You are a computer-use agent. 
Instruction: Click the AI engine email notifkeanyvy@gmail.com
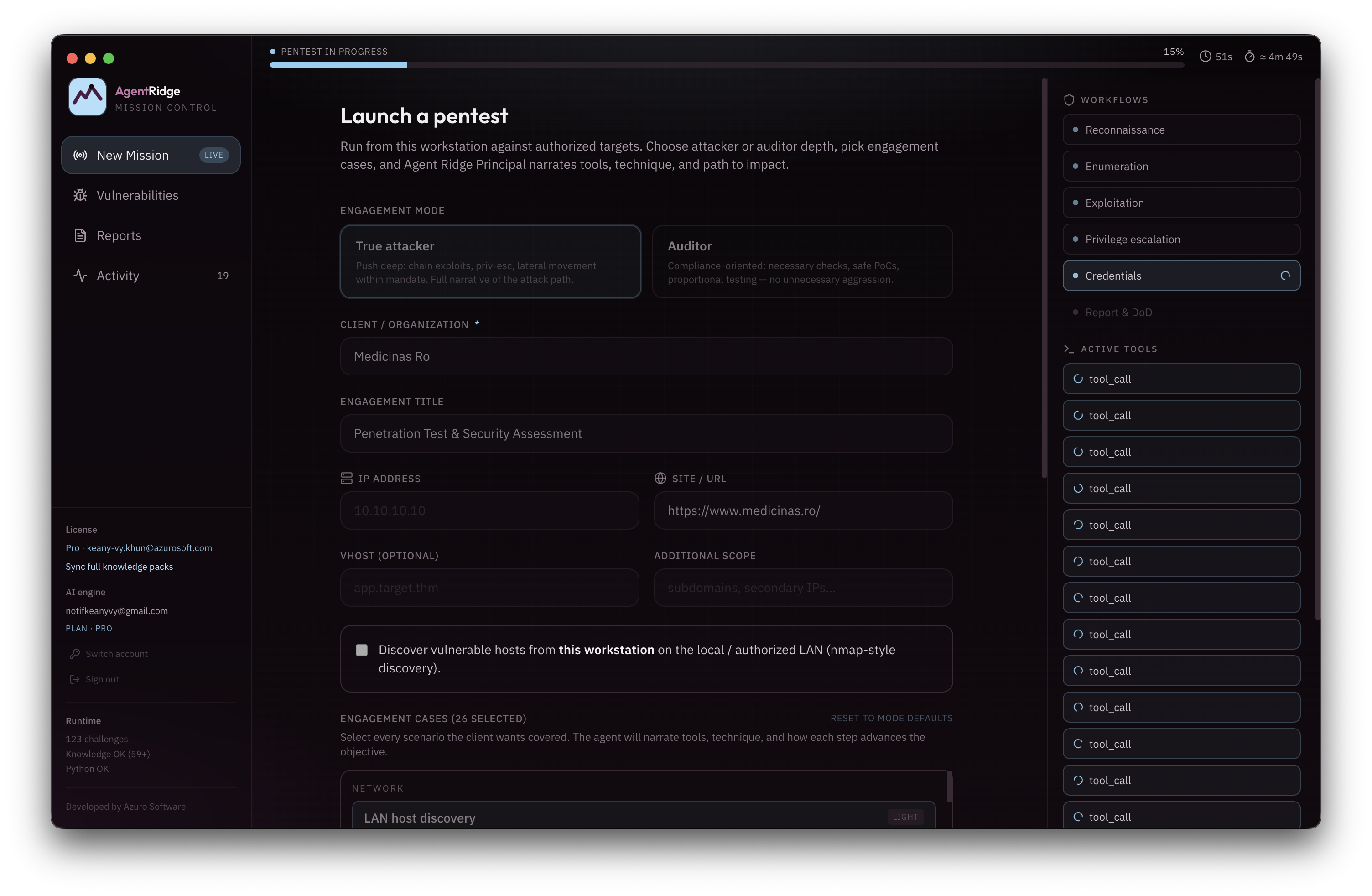point(116,611)
